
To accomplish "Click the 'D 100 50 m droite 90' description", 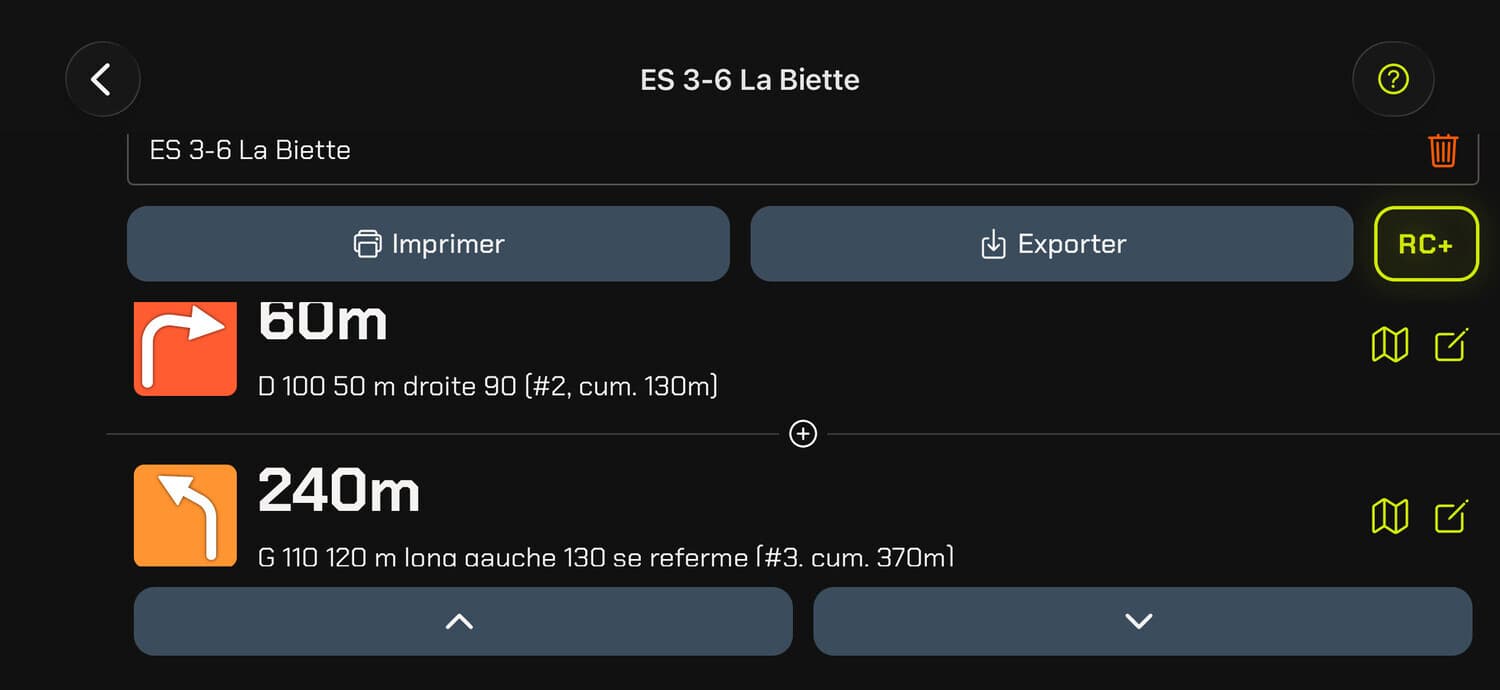I will pyautogui.click(x=487, y=386).
